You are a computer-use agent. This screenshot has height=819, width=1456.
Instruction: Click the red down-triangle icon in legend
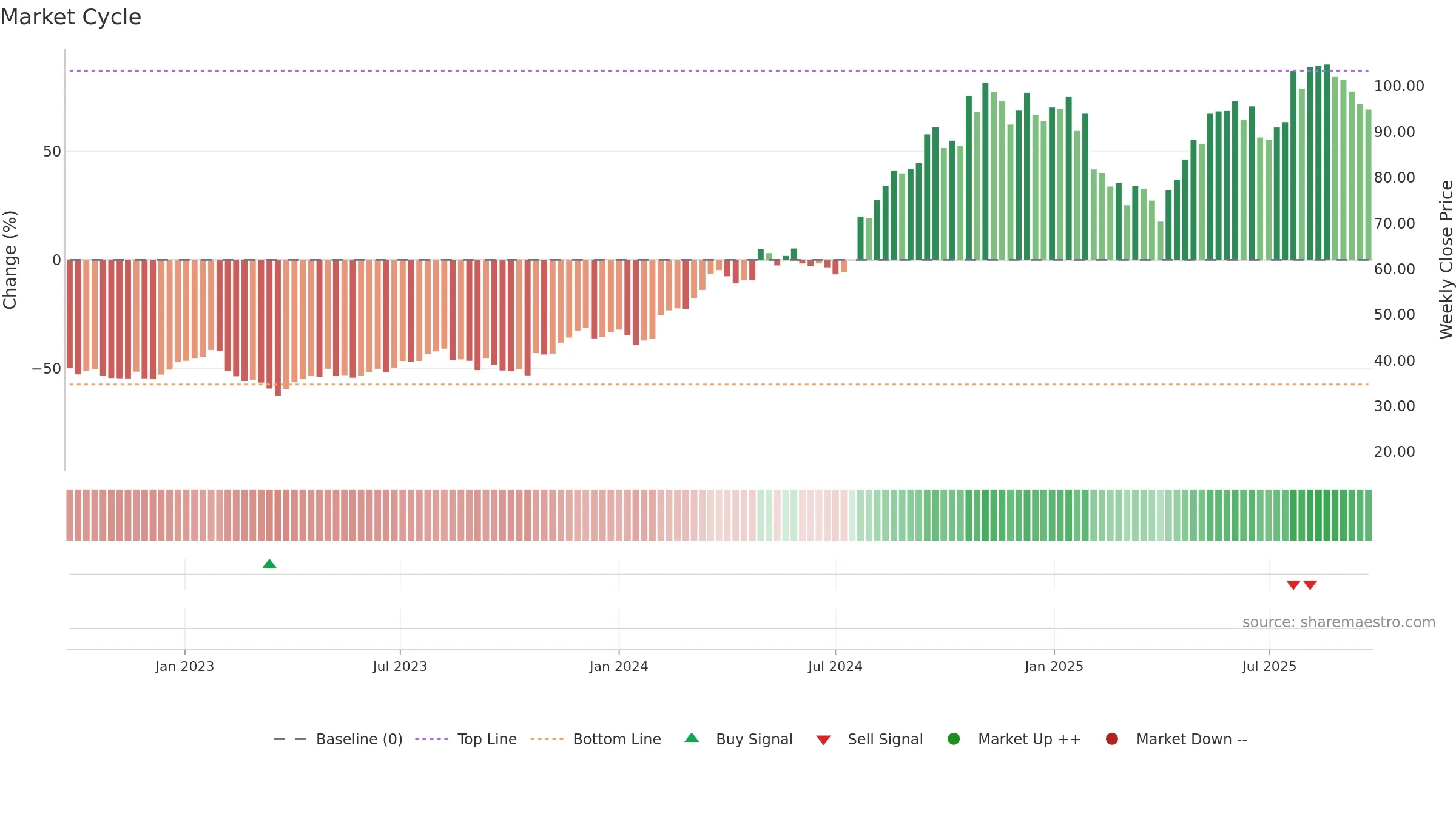[x=823, y=740]
